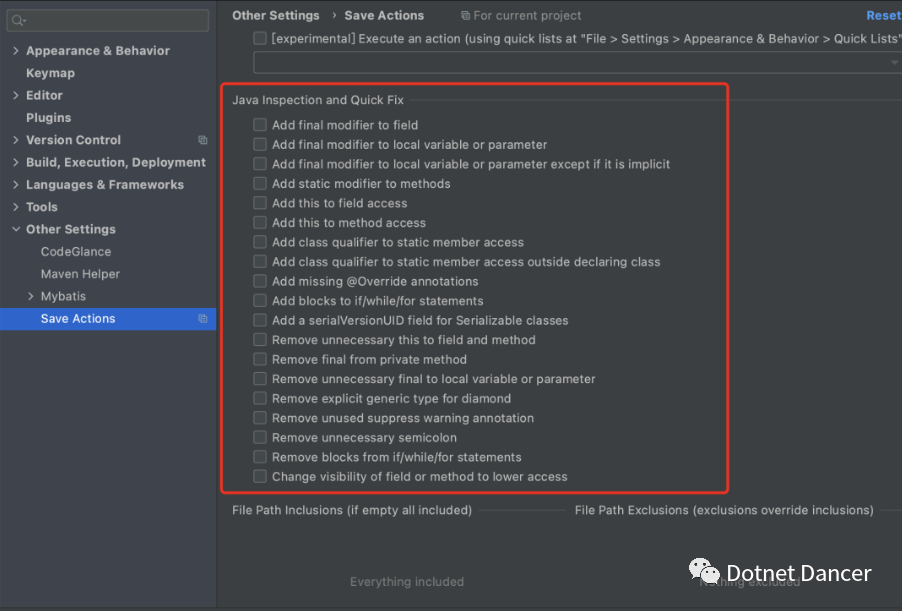Enable 'Add blocks to if/while/for statements'

click(x=260, y=301)
